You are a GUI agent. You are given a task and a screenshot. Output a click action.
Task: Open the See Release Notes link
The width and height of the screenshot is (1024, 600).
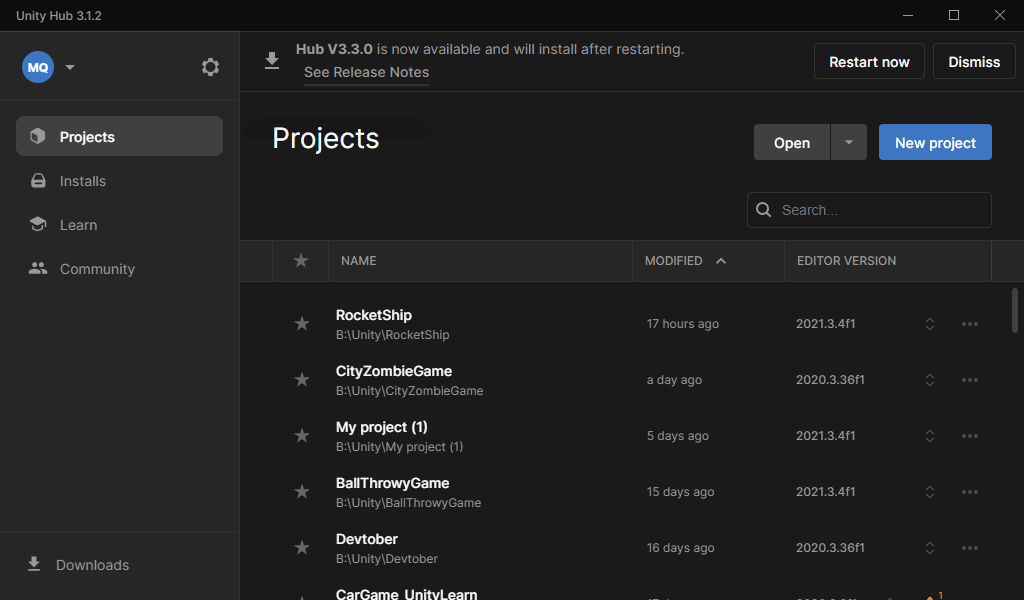(x=366, y=72)
